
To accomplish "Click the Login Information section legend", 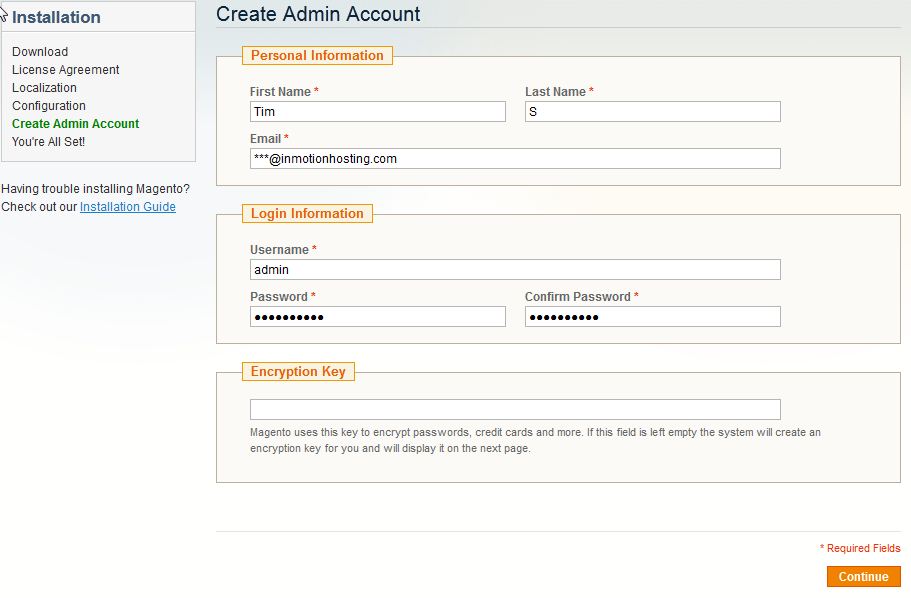I will (307, 214).
